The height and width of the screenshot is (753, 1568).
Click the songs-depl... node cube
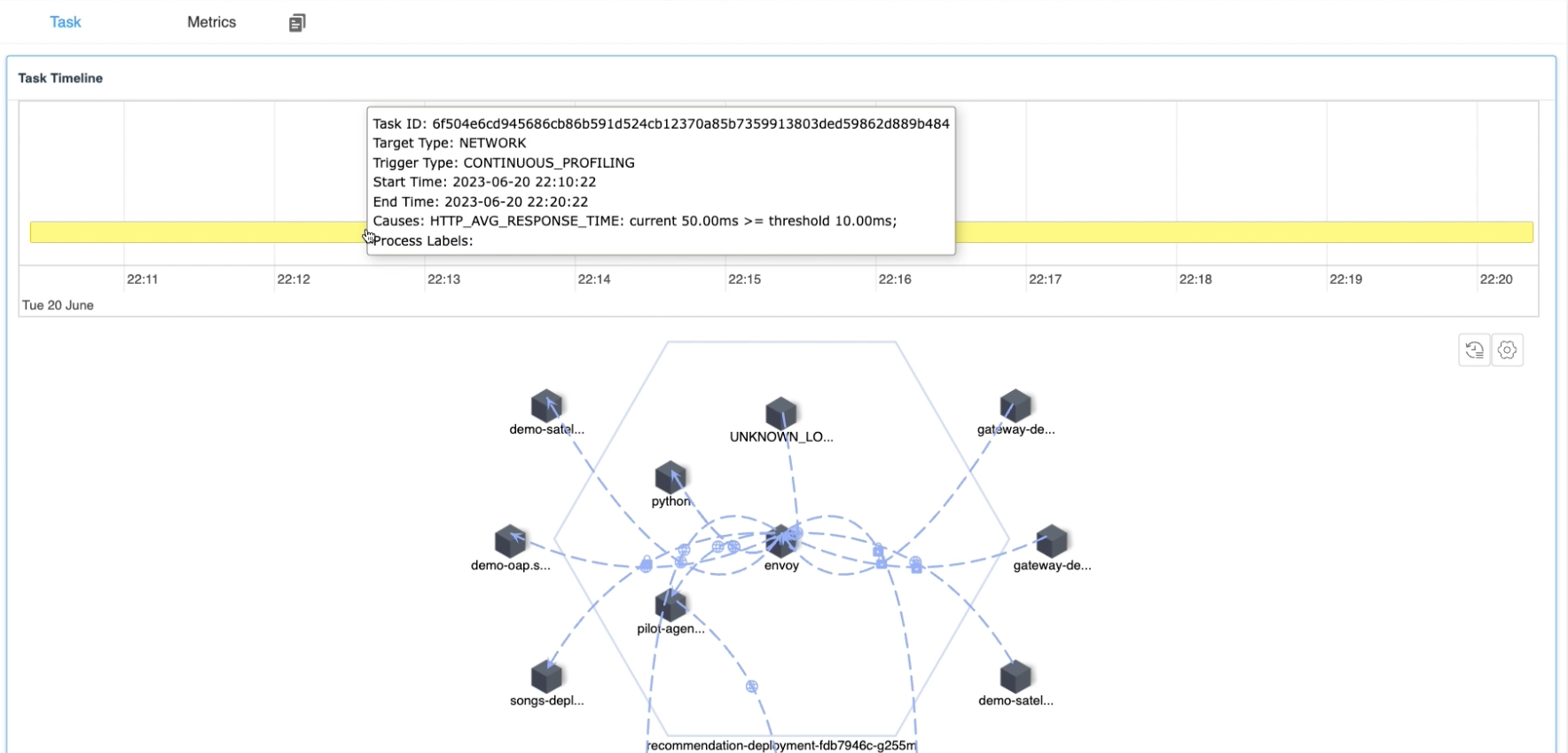click(546, 677)
